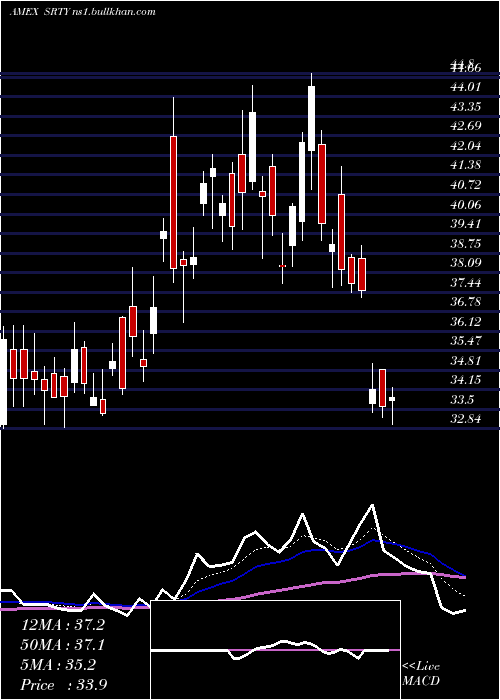Click inside the MACD inset chart

(275, 650)
